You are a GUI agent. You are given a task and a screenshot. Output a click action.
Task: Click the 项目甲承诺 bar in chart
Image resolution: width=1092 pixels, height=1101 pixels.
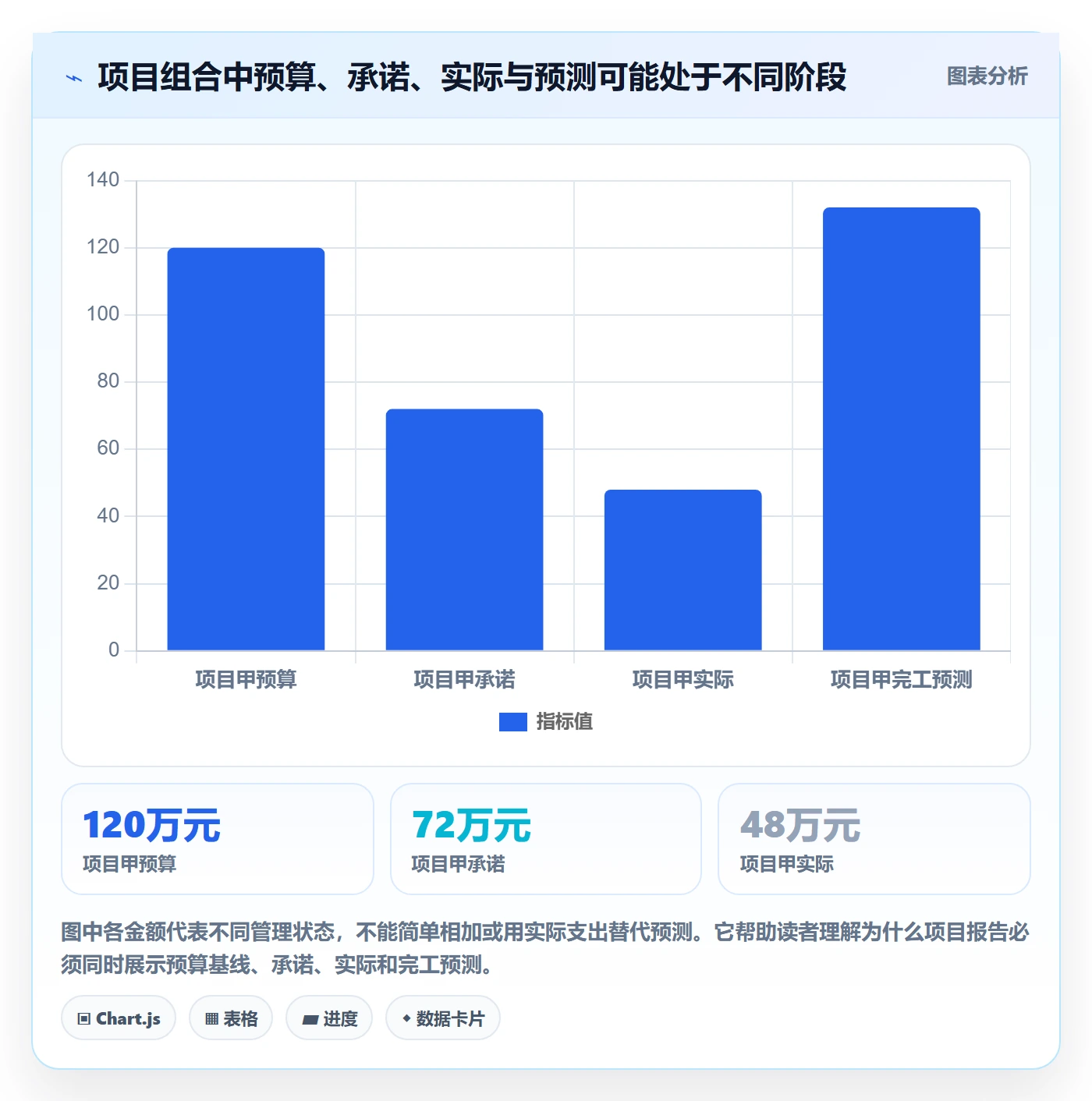pos(464,529)
